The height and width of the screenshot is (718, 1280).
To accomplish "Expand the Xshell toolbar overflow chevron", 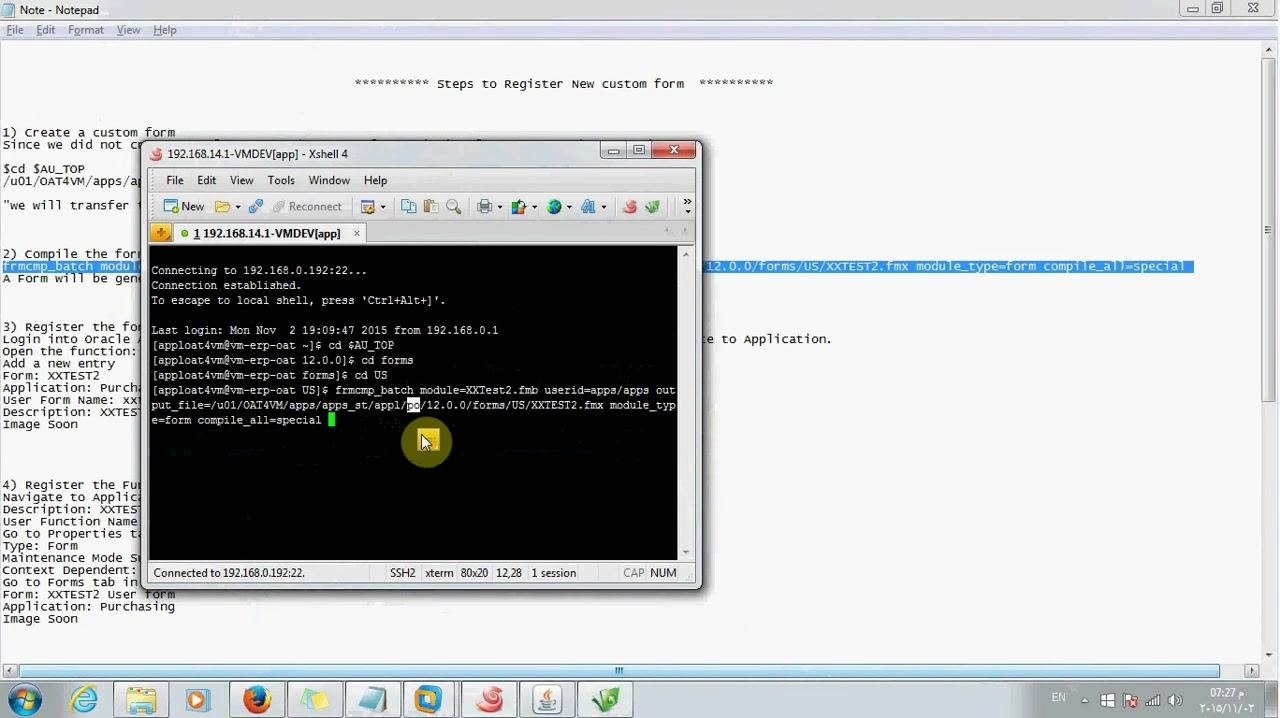I will click(x=687, y=206).
